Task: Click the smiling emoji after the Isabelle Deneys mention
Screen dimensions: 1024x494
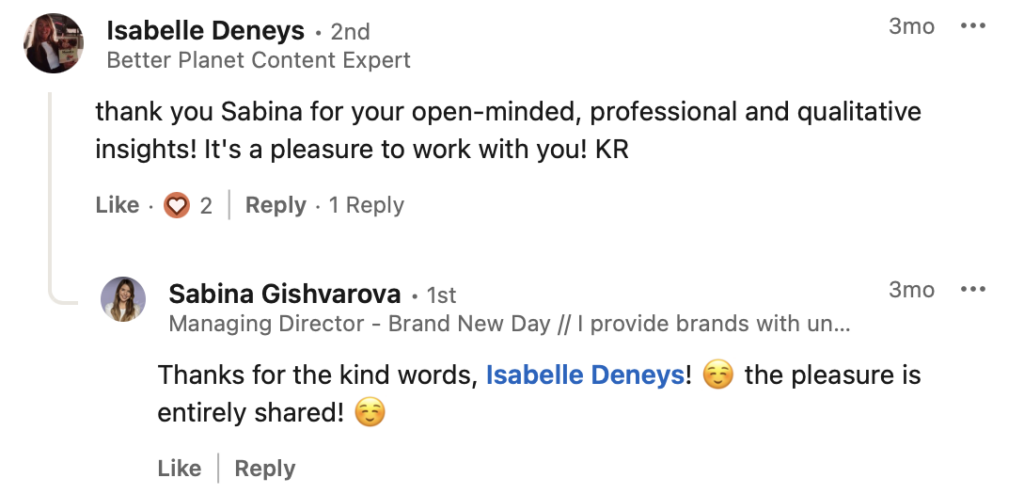Action: [x=718, y=376]
